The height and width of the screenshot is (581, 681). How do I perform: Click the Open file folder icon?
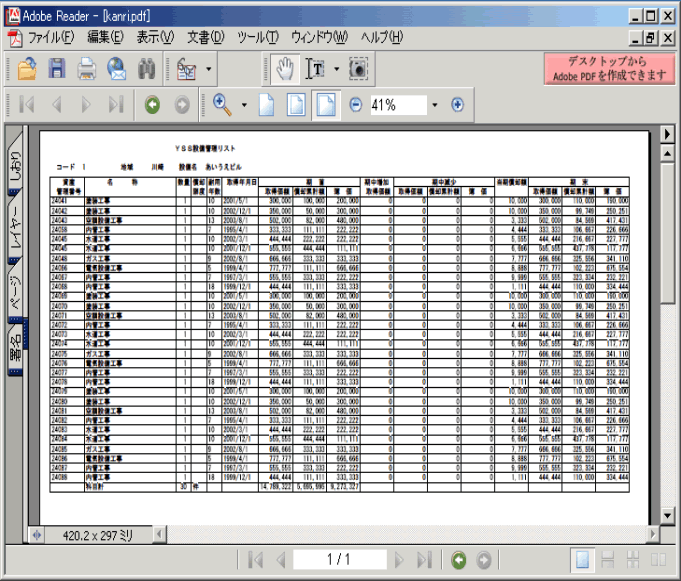click(27, 69)
